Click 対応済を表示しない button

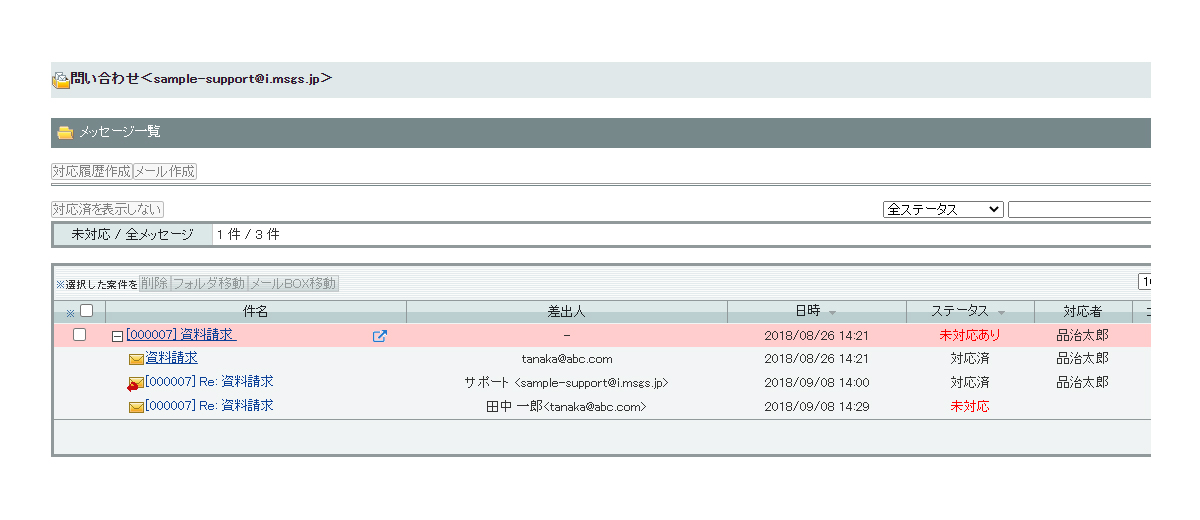(x=107, y=209)
